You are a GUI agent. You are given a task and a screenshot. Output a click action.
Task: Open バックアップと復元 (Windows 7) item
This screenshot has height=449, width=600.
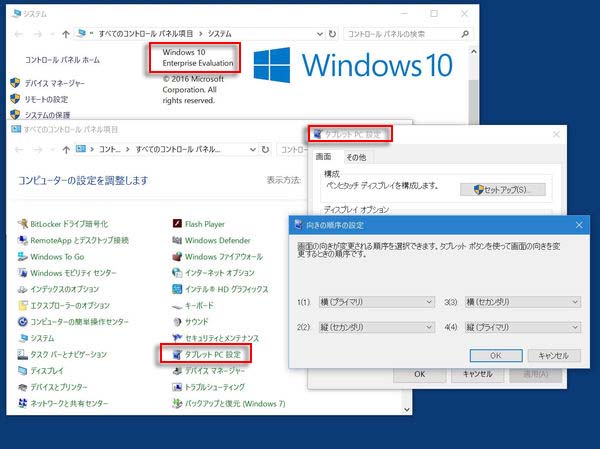pos(229,403)
